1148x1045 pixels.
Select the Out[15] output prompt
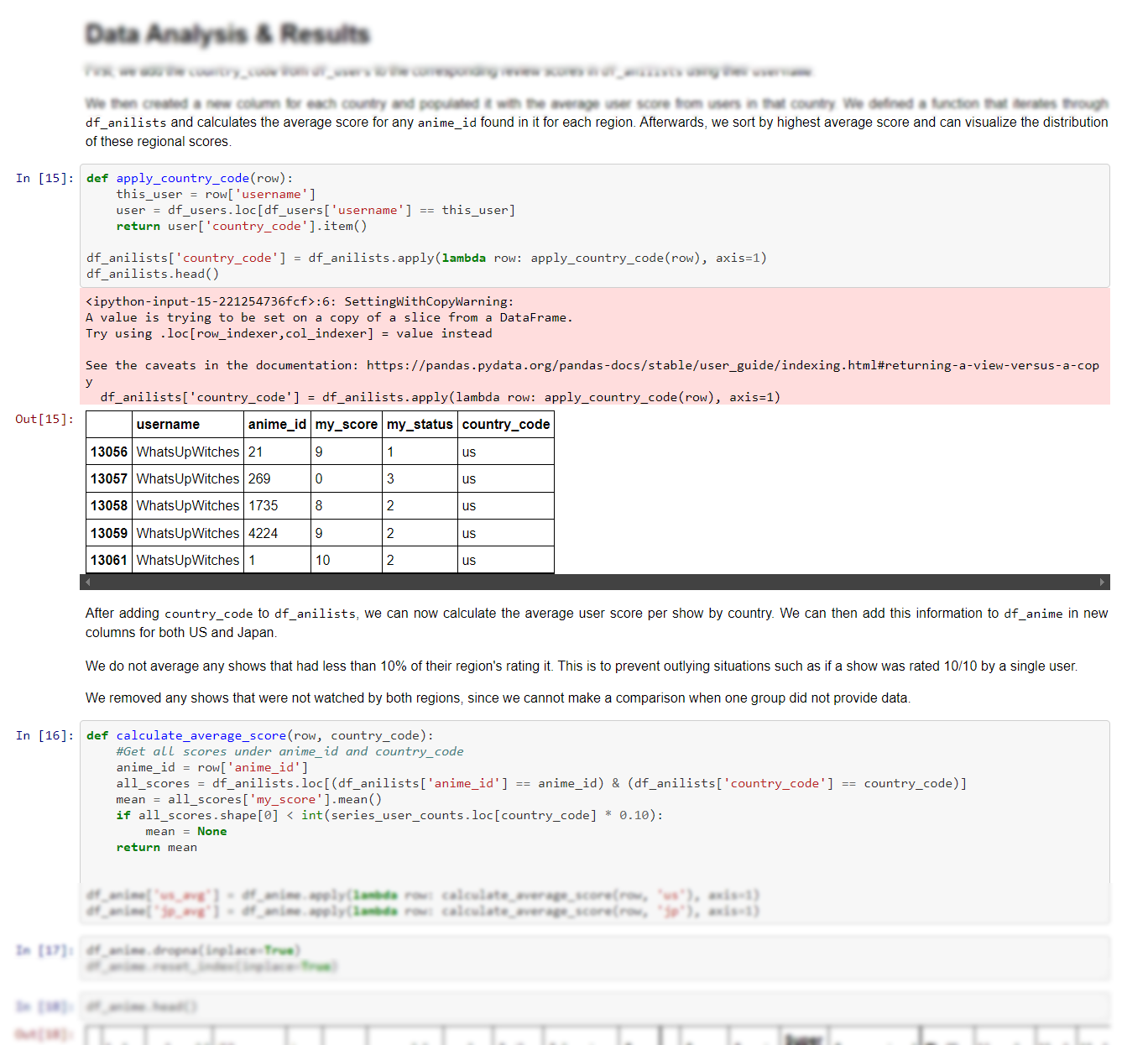pos(44,419)
